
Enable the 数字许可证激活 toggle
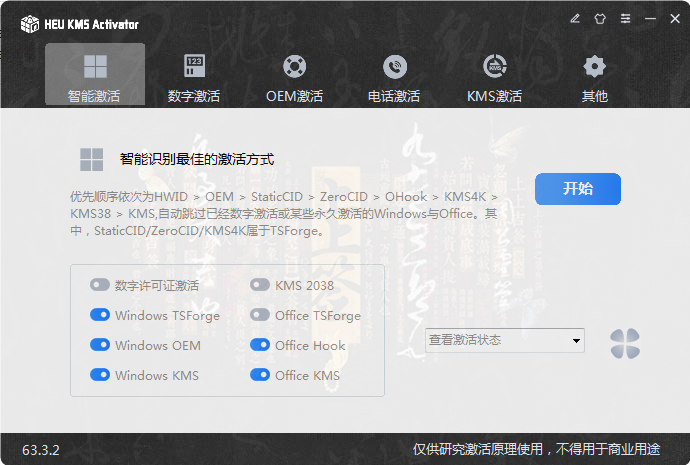coord(100,285)
